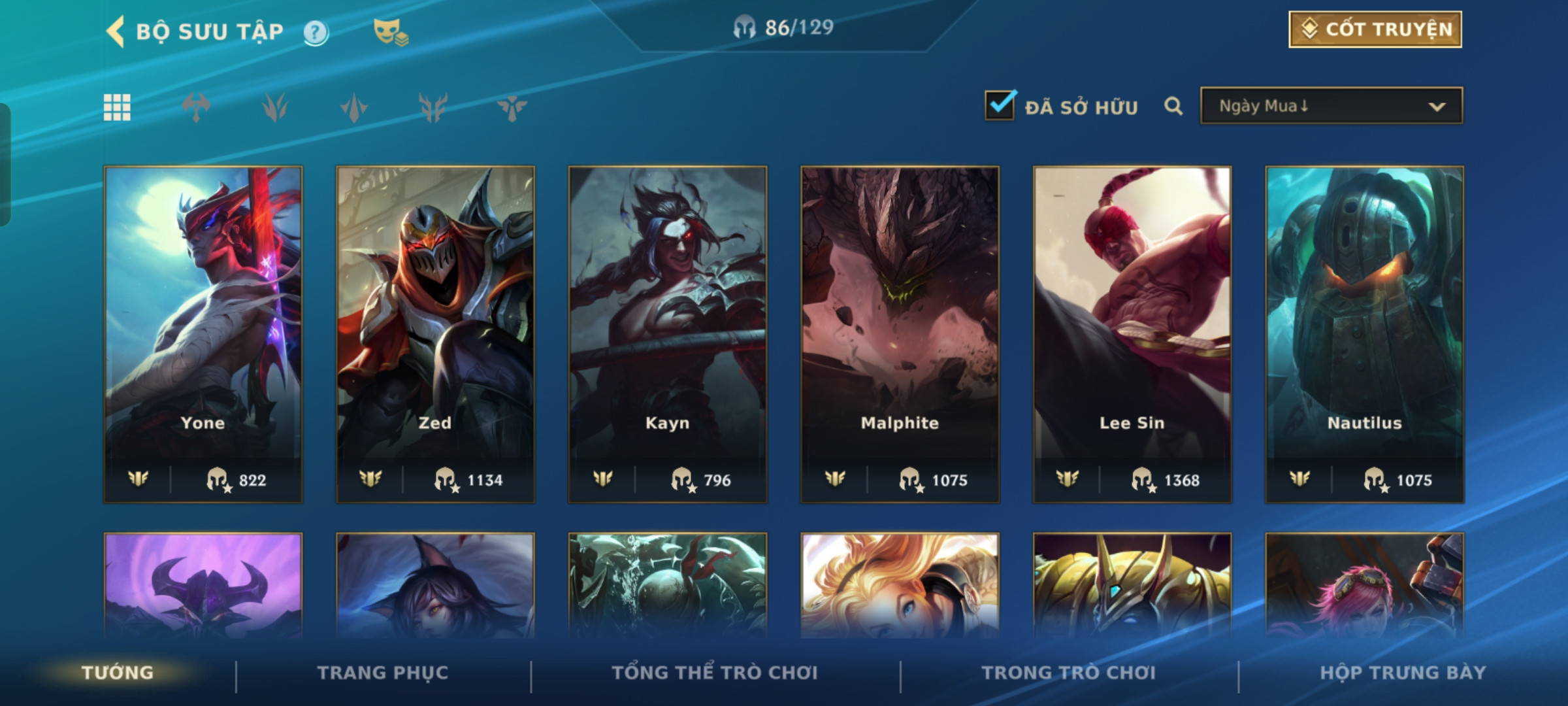Image resolution: width=1568 pixels, height=706 pixels.
Task: Open the mask and coins icon
Action: (x=391, y=32)
